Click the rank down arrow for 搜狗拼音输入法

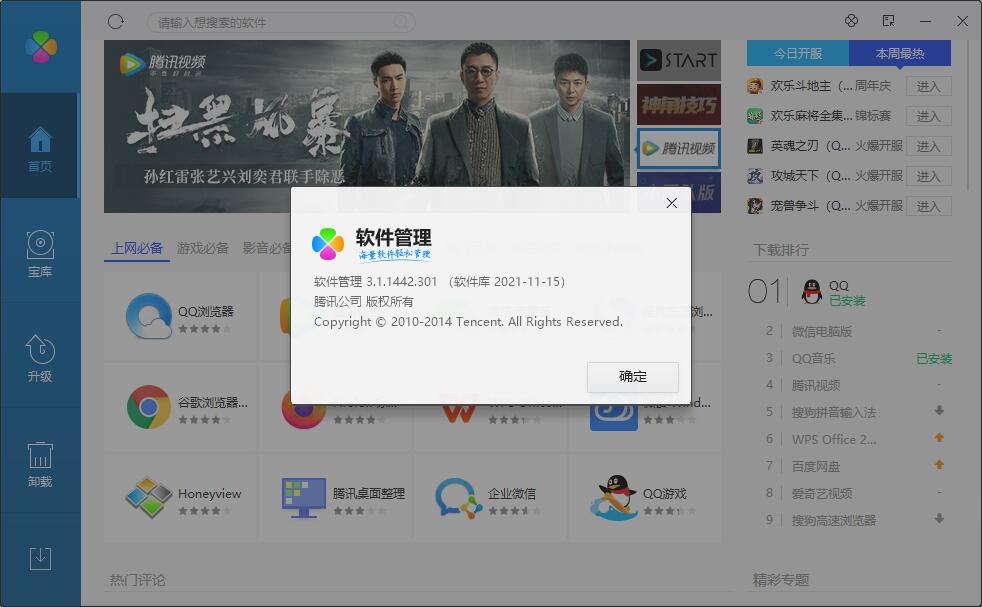click(x=939, y=411)
